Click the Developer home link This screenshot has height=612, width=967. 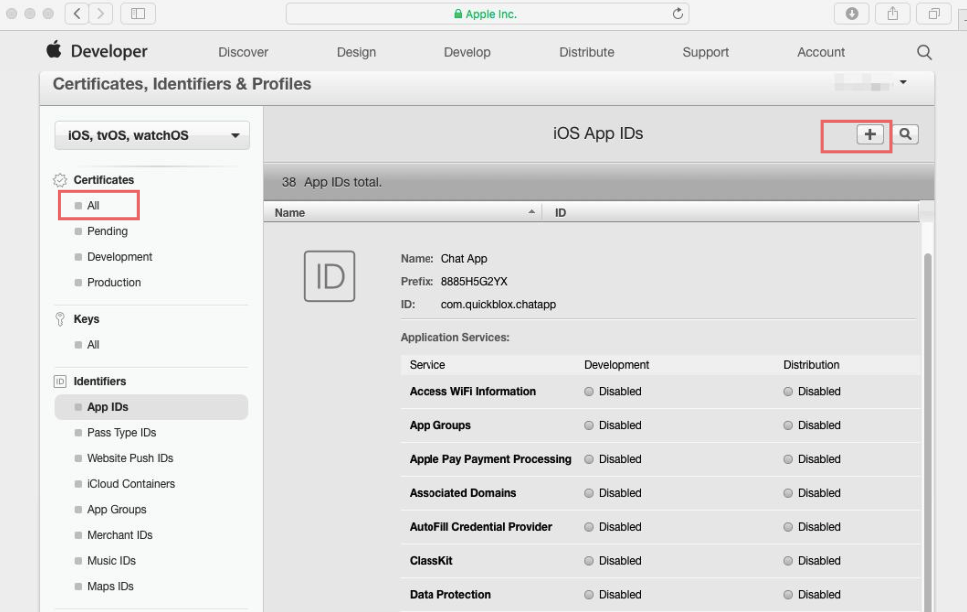pyautogui.click(x=109, y=51)
